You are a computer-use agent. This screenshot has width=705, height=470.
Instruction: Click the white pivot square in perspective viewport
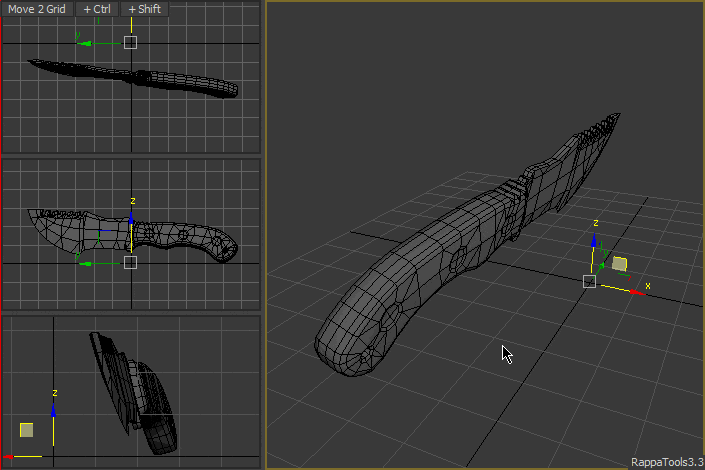[x=589, y=281]
